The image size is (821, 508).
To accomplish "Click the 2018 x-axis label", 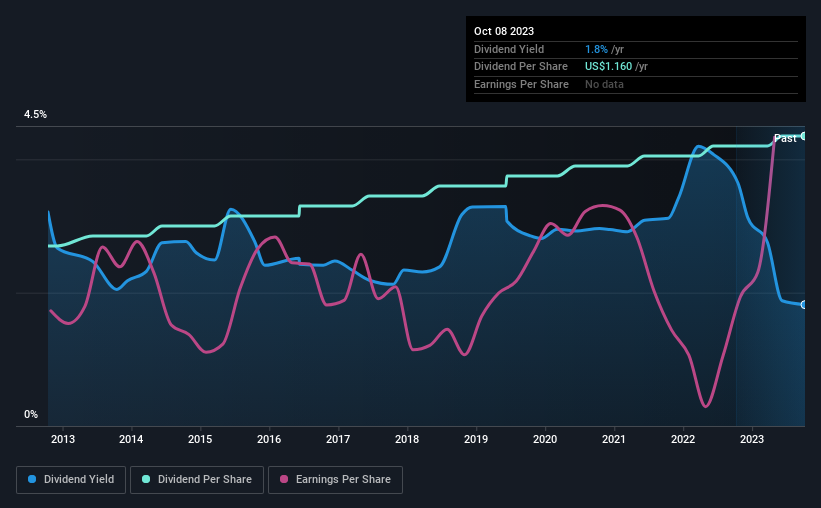I will pos(407,439).
